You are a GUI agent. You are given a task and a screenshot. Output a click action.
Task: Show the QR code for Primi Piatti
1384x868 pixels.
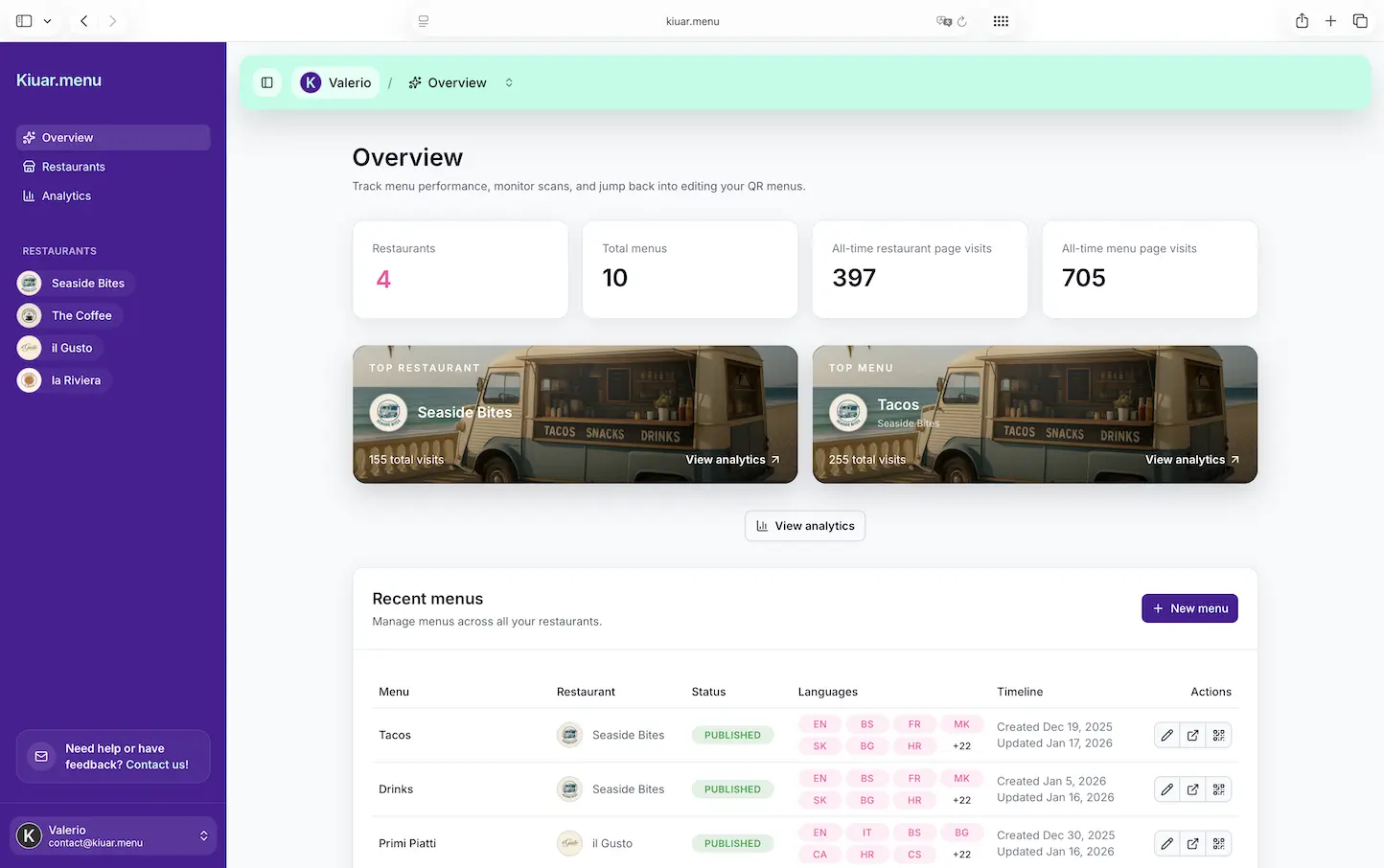[x=1218, y=843]
